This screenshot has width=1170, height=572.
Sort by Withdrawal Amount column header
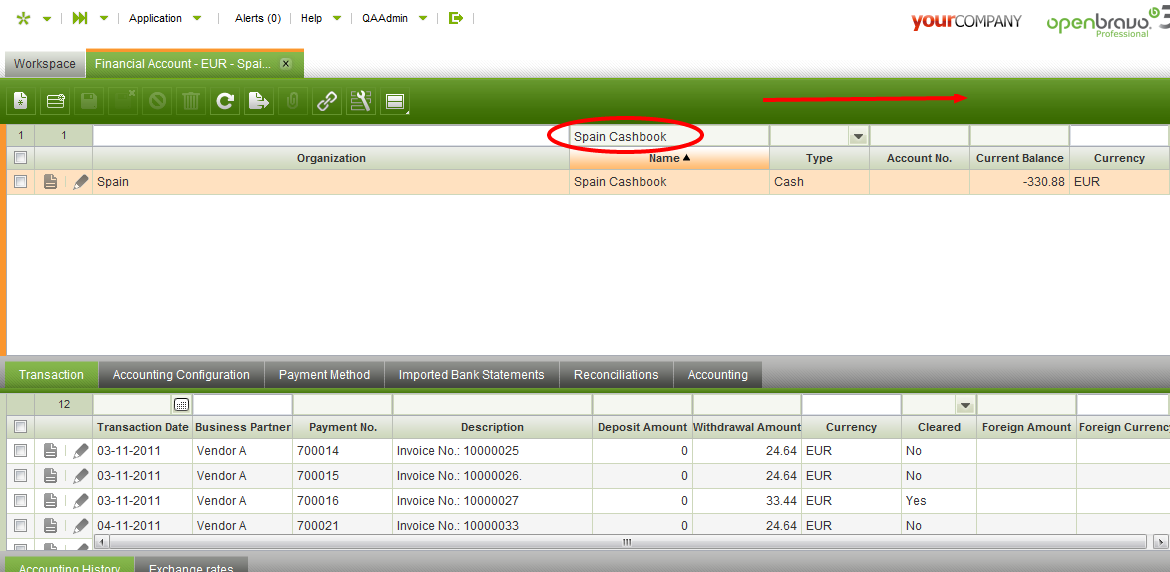747,427
